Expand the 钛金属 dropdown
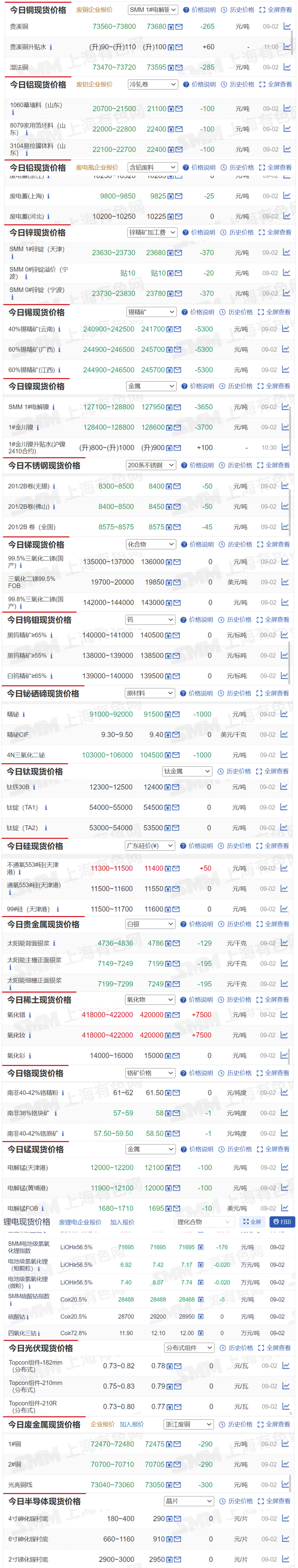298x1568 pixels. 187,771
